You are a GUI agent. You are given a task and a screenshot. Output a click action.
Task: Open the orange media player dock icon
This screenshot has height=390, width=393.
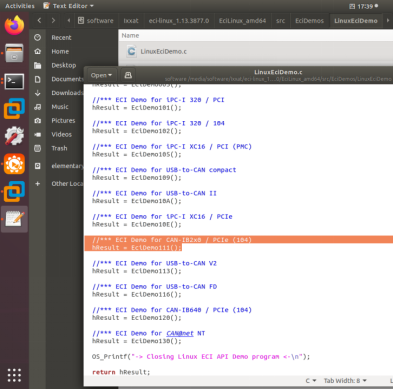click(x=14, y=164)
